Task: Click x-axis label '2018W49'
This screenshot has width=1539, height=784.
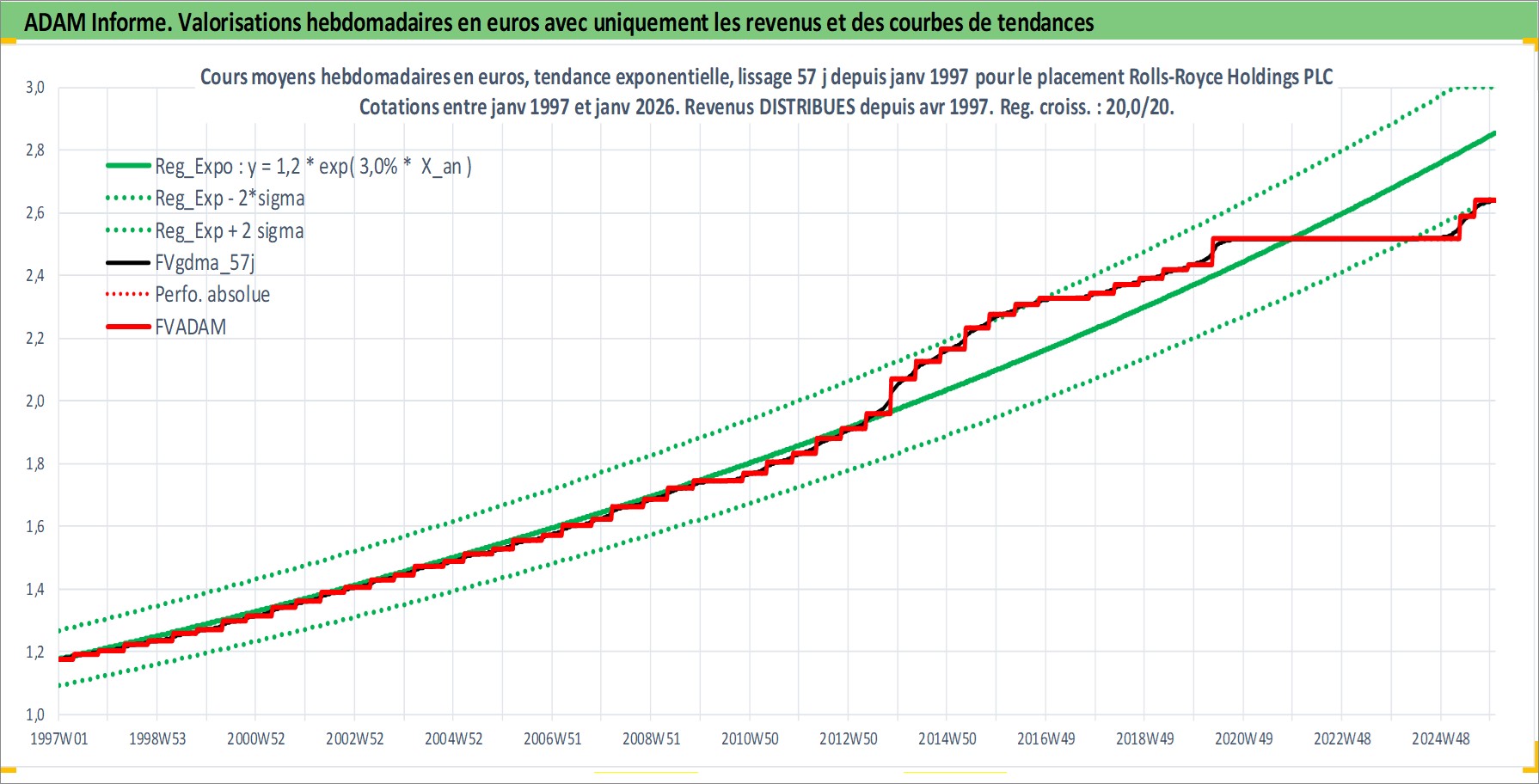Action: 1145,739
